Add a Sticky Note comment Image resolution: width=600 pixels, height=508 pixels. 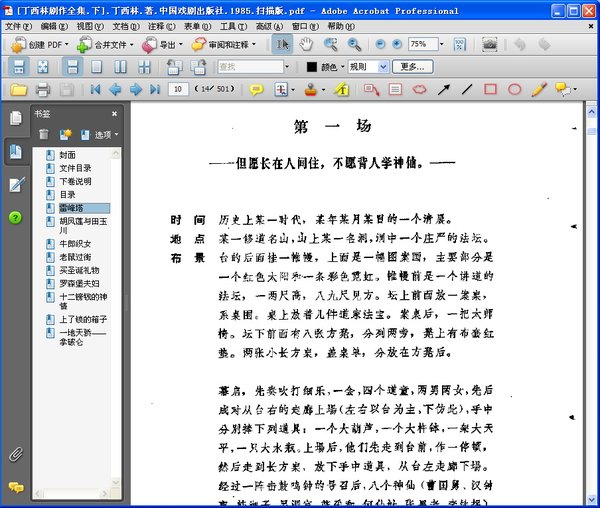tap(256, 90)
